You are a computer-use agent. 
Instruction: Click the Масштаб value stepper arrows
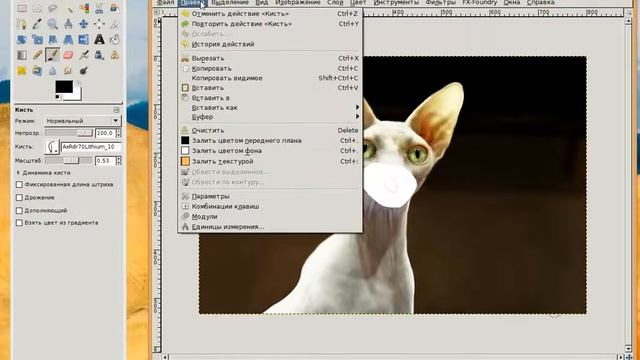tap(118, 161)
